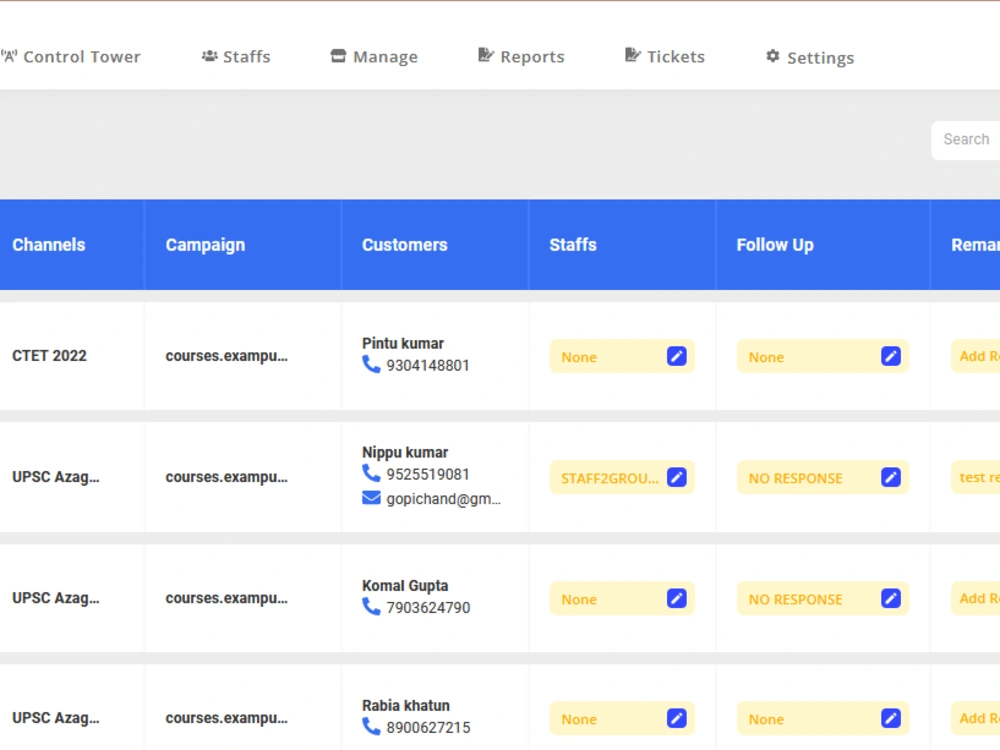The height and width of the screenshot is (750, 1000).
Task: Edit follow up for Nippu kumar
Action: point(891,477)
